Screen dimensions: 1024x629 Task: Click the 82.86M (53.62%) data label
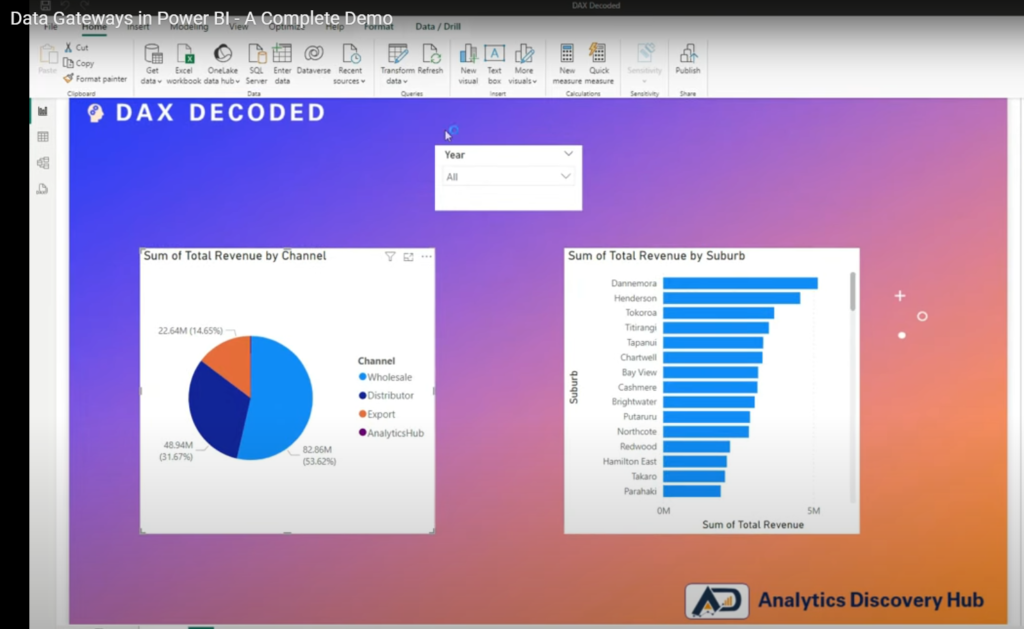tap(319, 455)
